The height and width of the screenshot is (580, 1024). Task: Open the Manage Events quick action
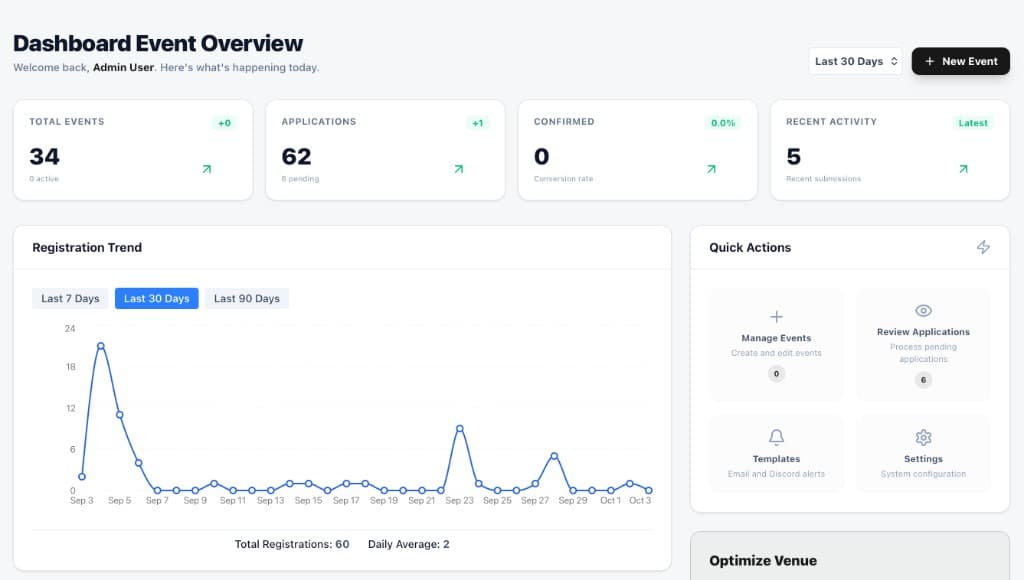click(x=776, y=344)
